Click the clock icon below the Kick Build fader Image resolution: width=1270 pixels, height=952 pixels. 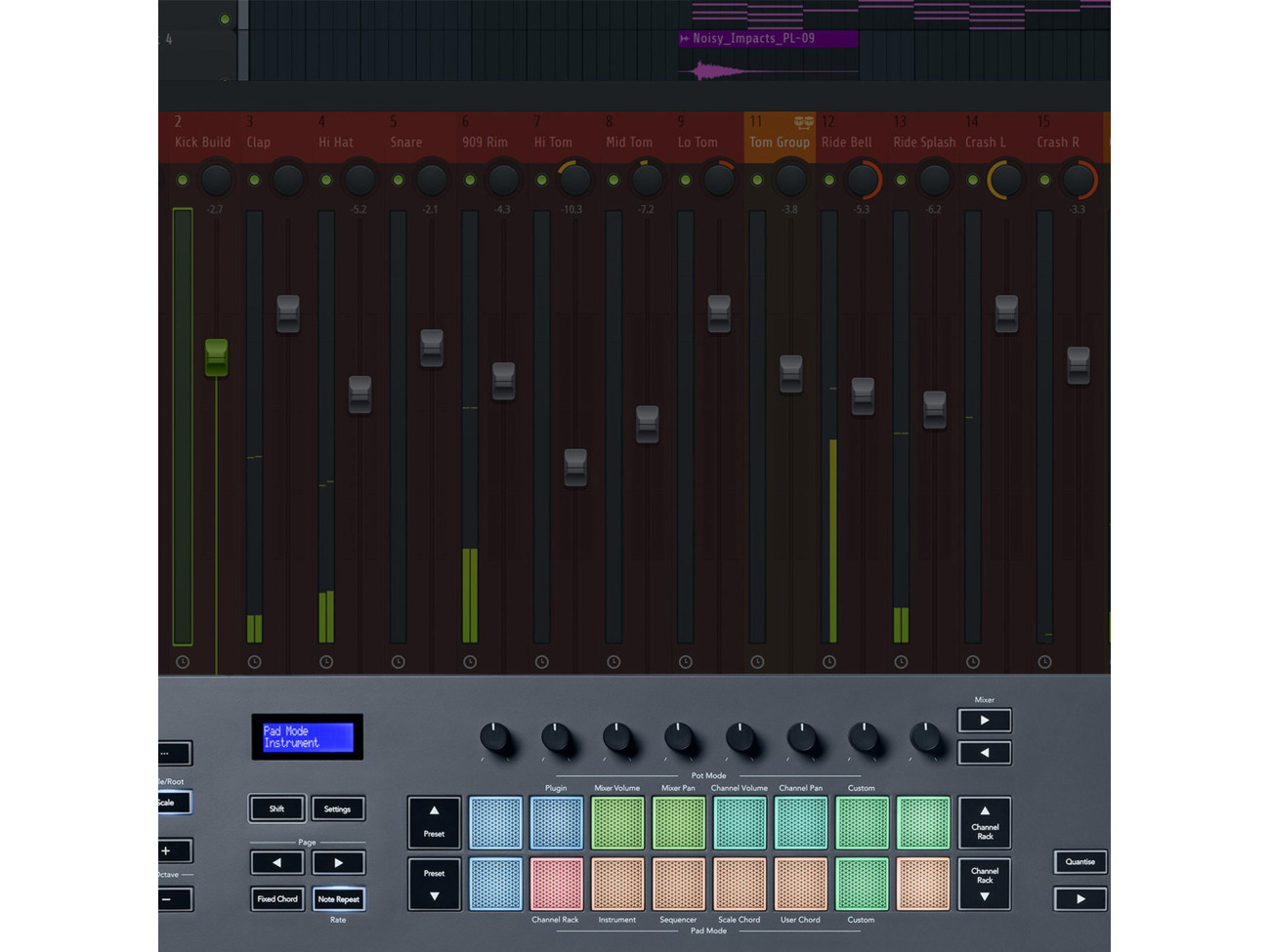(182, 661)
